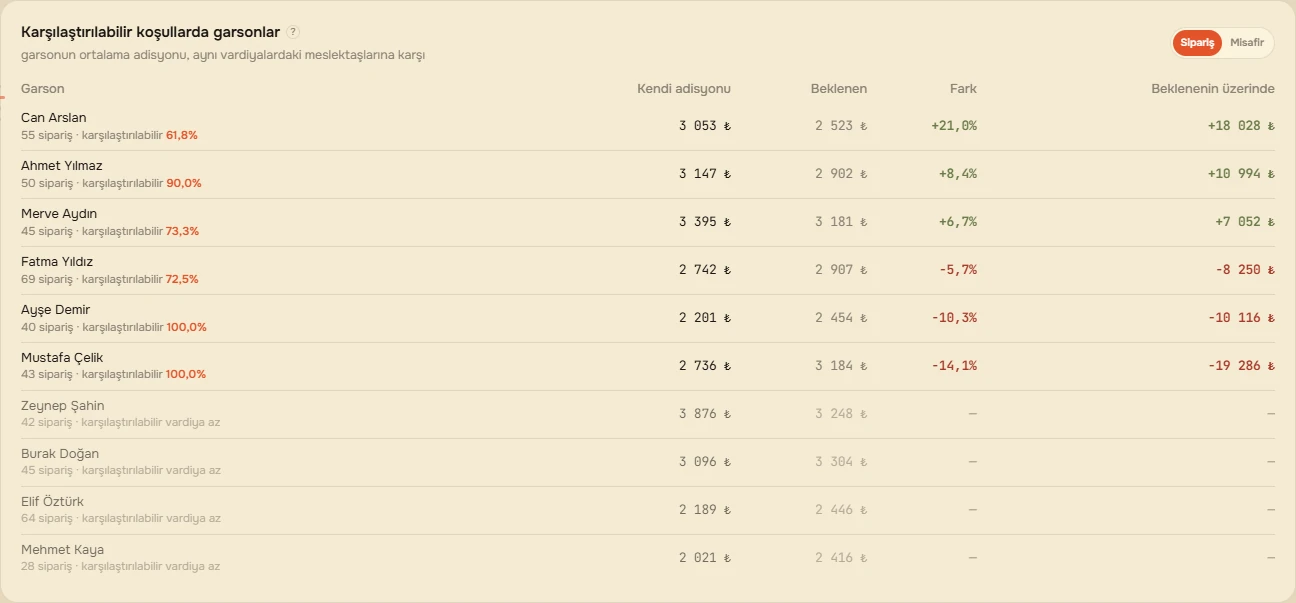Select Mehmet Kaya row

click(x=648, y=558)
